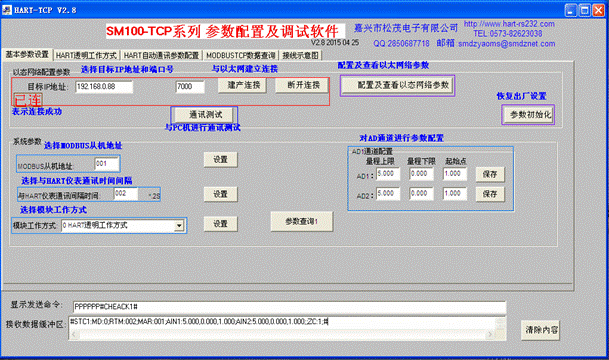Expand the 模块工作方式 dropdown arrow
This screenshot has width=609, height=360.
click(179, 225)
